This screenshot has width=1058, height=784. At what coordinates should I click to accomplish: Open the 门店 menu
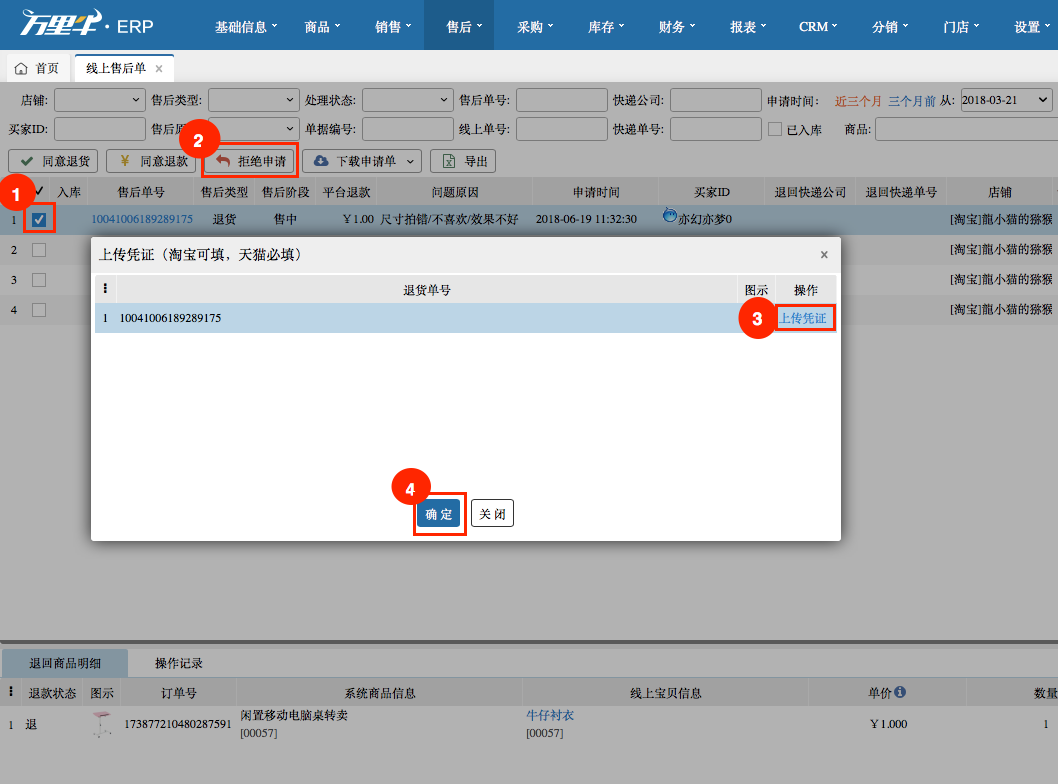coord(961,26)
